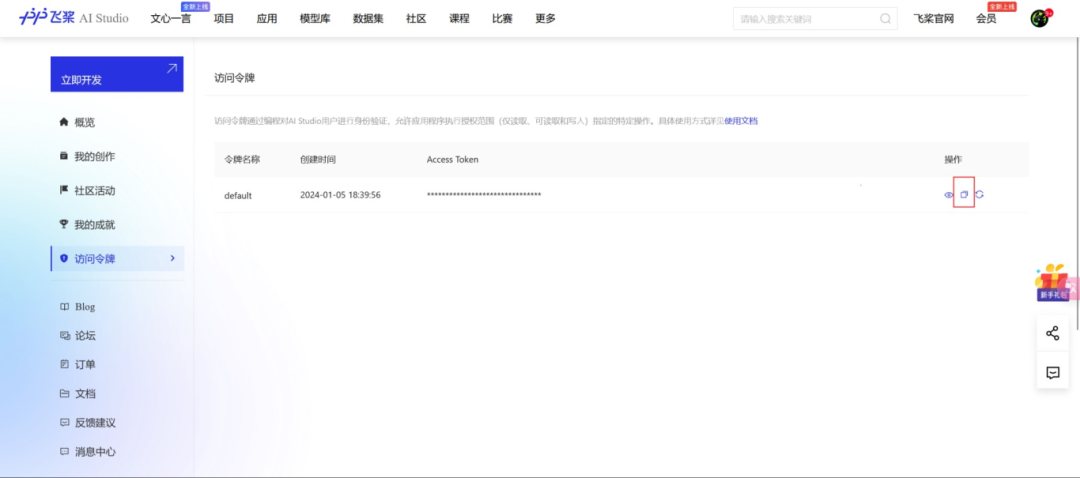Open the 应用 menu
The width and height of the screenshot is (1080, 478).
pyautogui.click(x=267, y=19)
